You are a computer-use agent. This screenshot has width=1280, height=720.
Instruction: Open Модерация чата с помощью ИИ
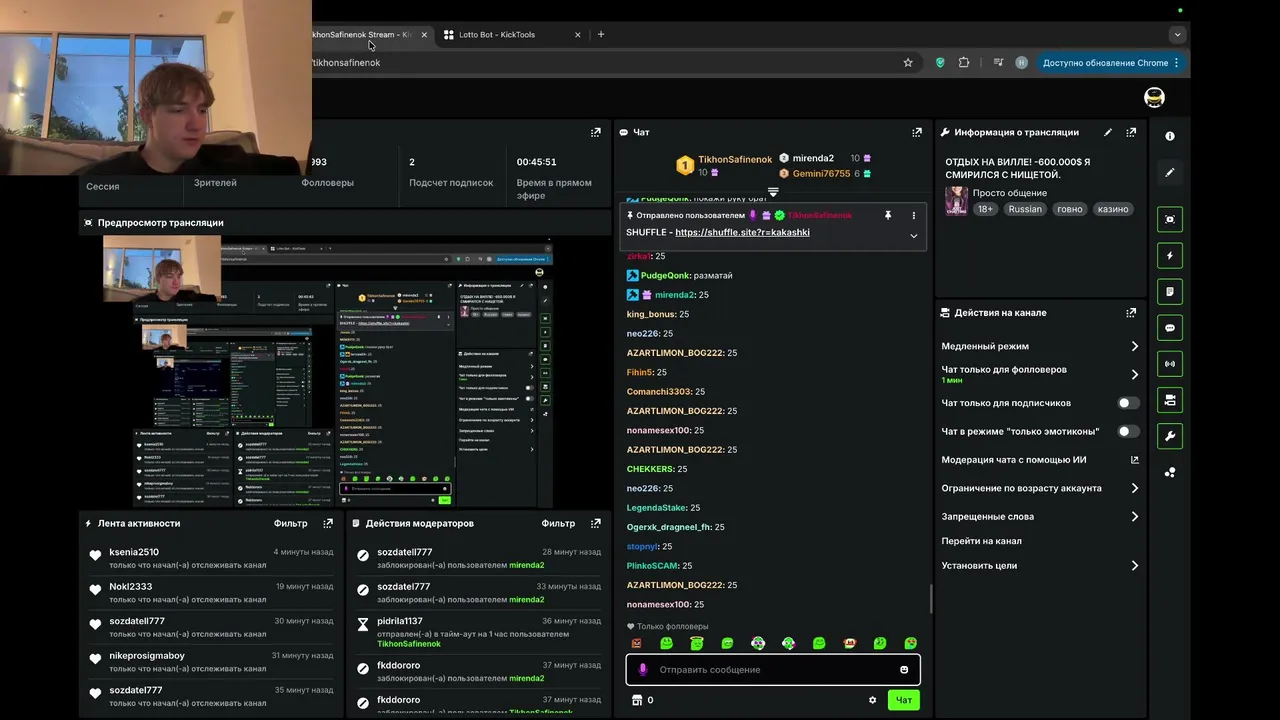coord(1040,460)
